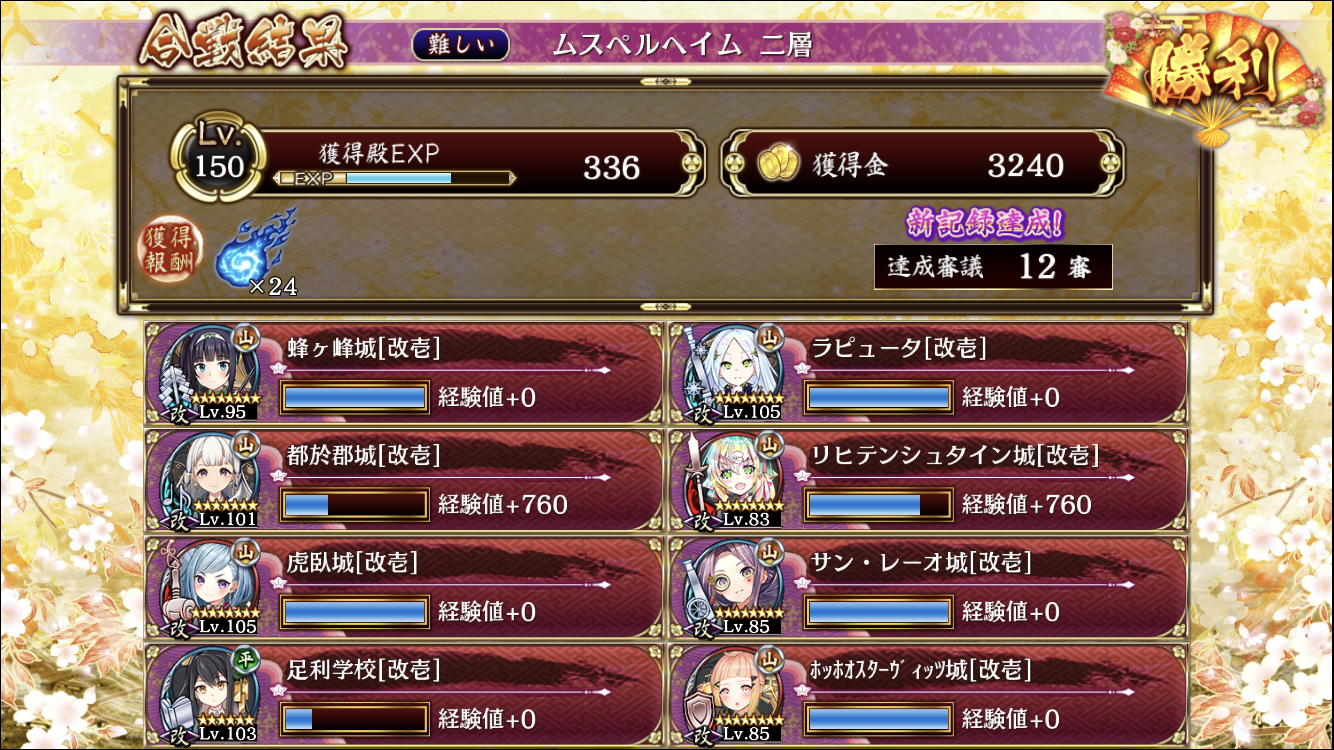Click the 達成審議 12審 record box

click(x=993, y=267)
